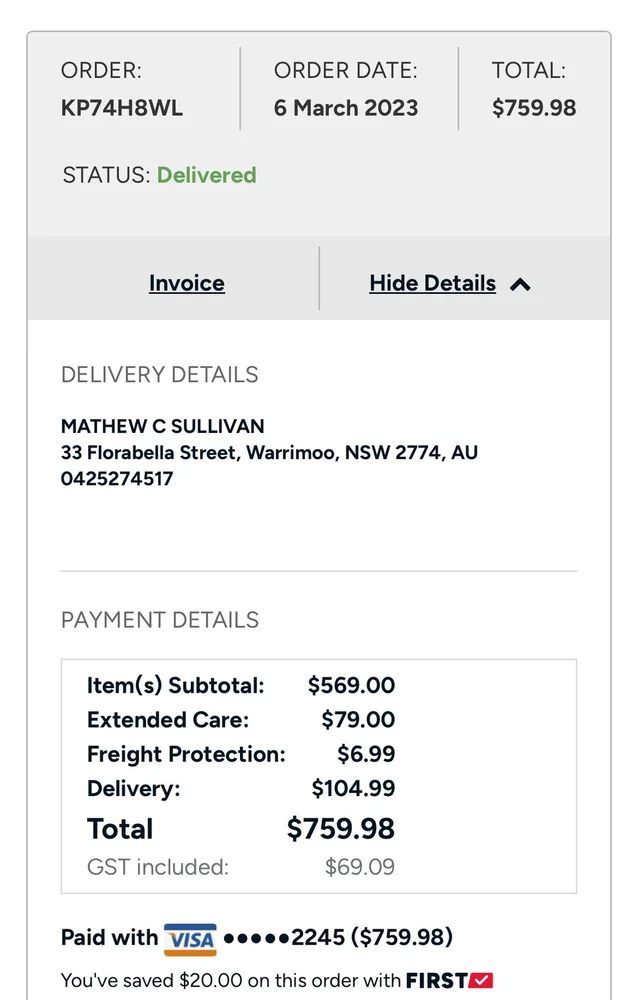
Task: Select recipient name Mathew C Sullivan
Action: click(x=163, y=426)
